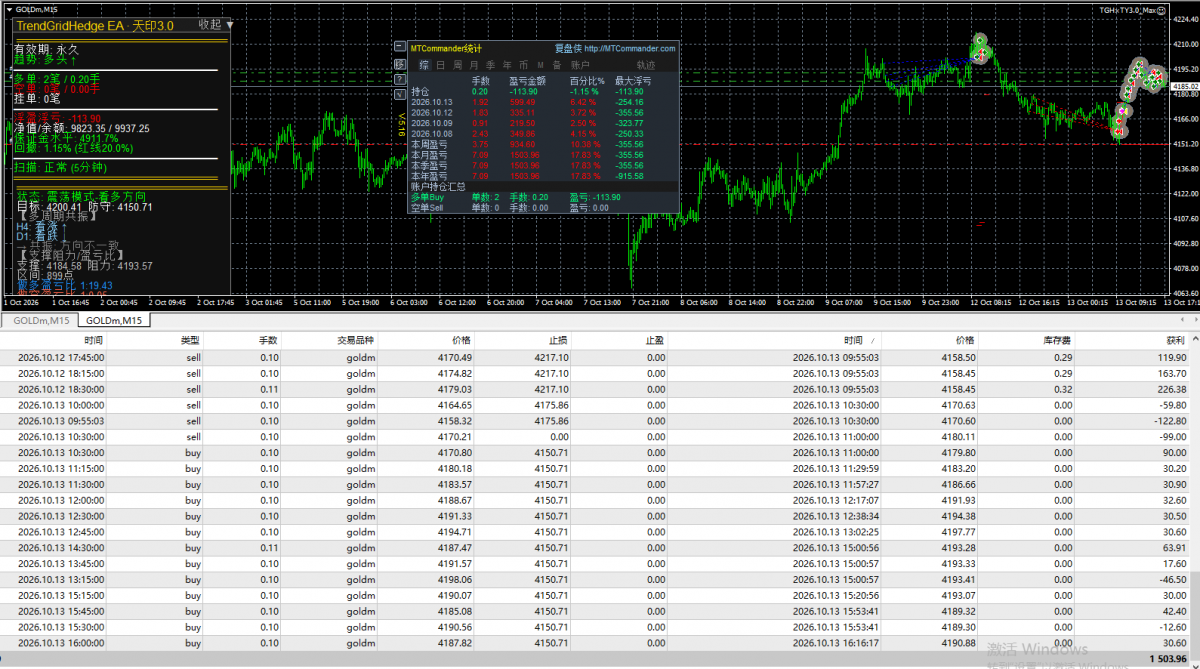The image size is (1200, 669).
Task: Click the 图 chart icon beside MTCommander panel
Action: 399,63
